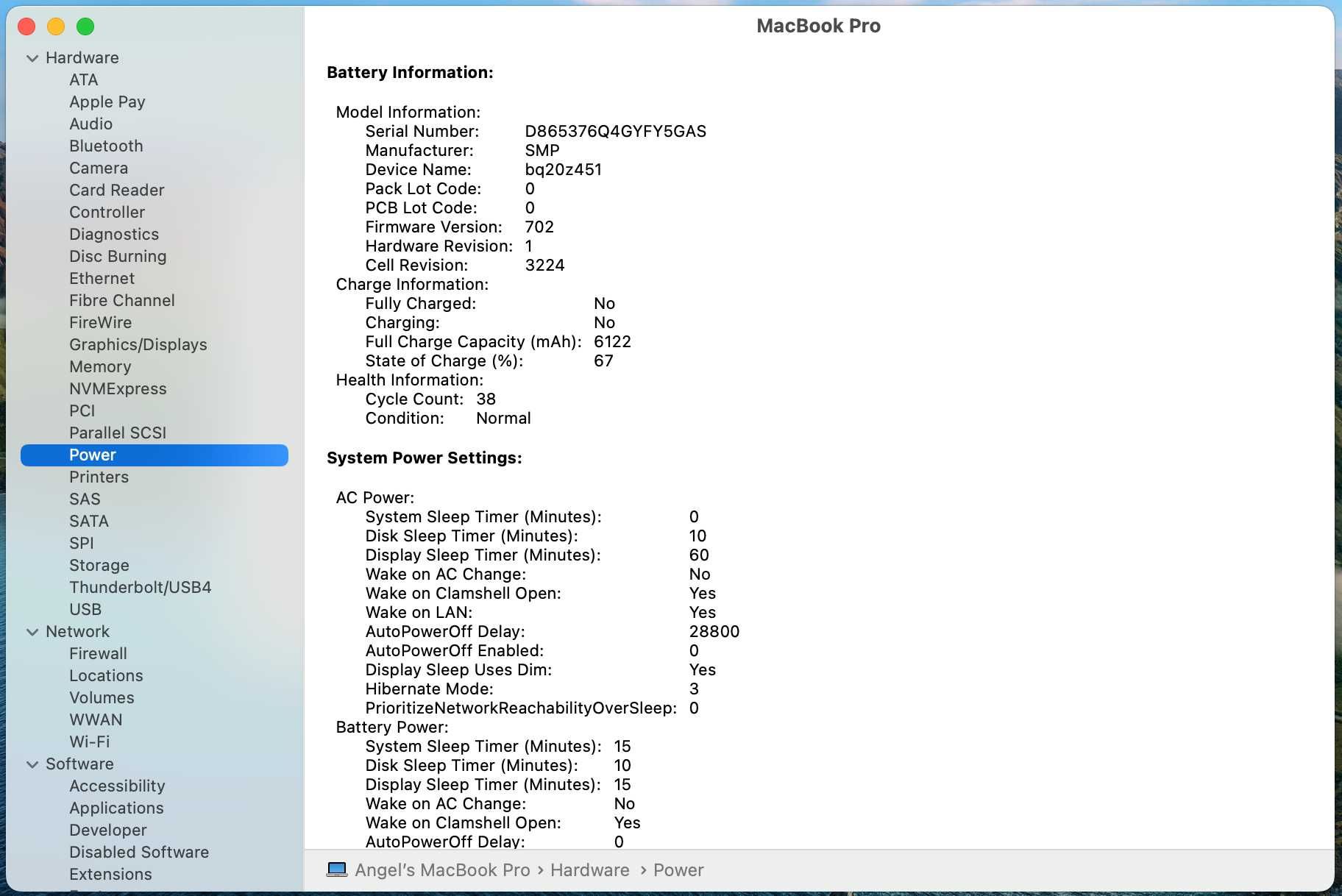Select SATA in the sidebar
This screenshot has width=1342, height=896.
click(89, 521)
